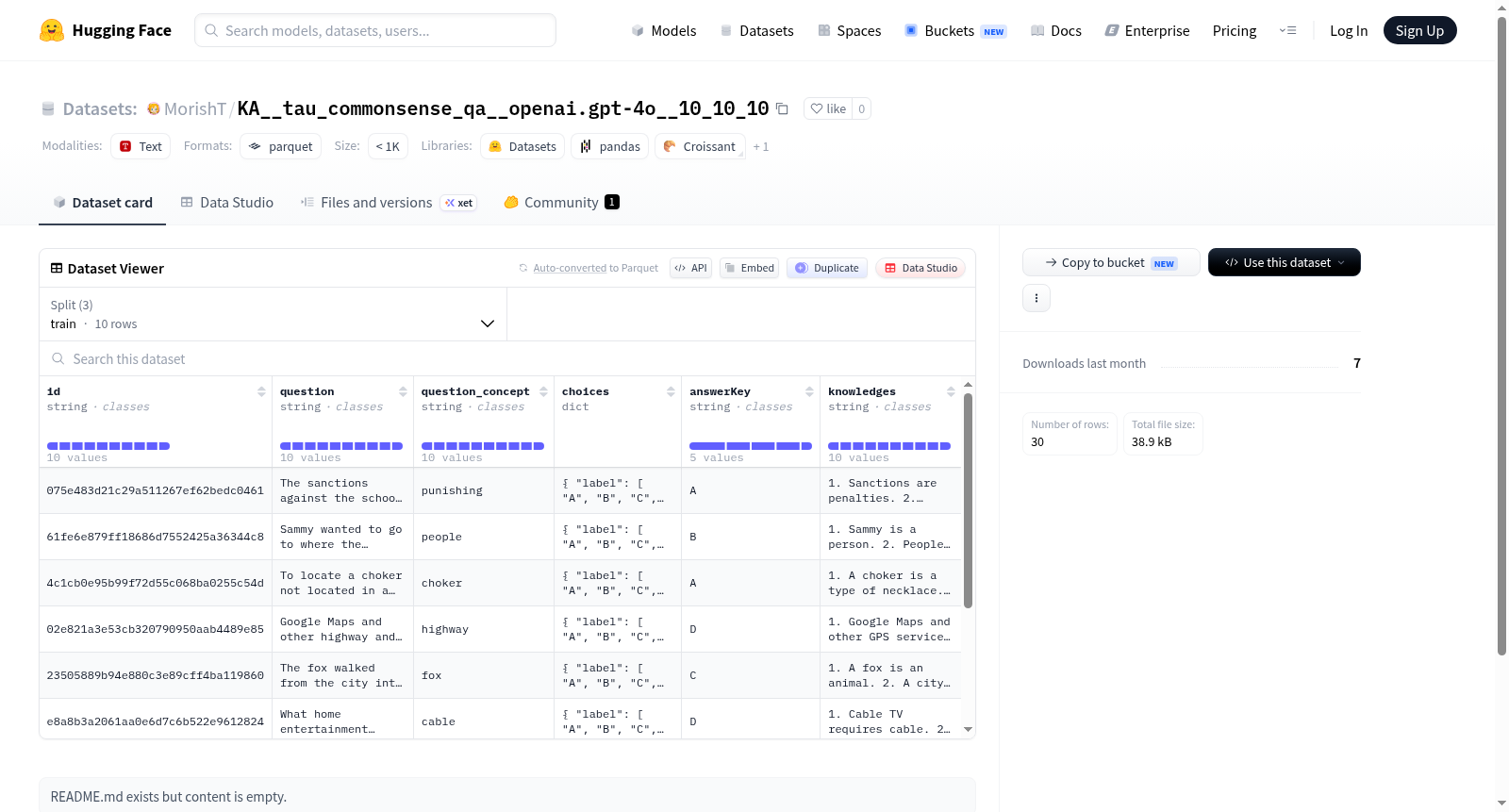
Task: Show the +1 more libraries
Action: tap(761, 147)
